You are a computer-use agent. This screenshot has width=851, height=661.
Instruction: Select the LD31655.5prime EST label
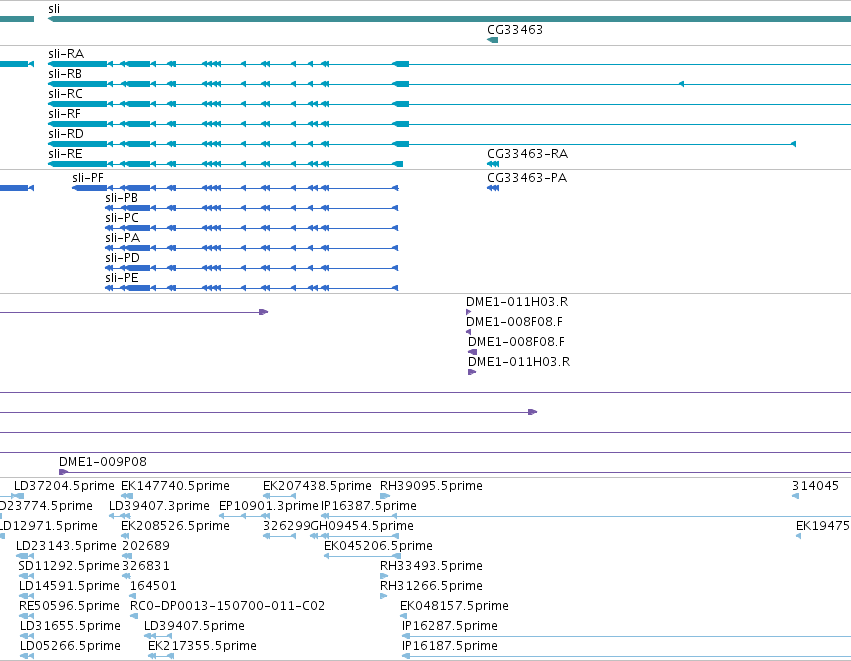70,626
